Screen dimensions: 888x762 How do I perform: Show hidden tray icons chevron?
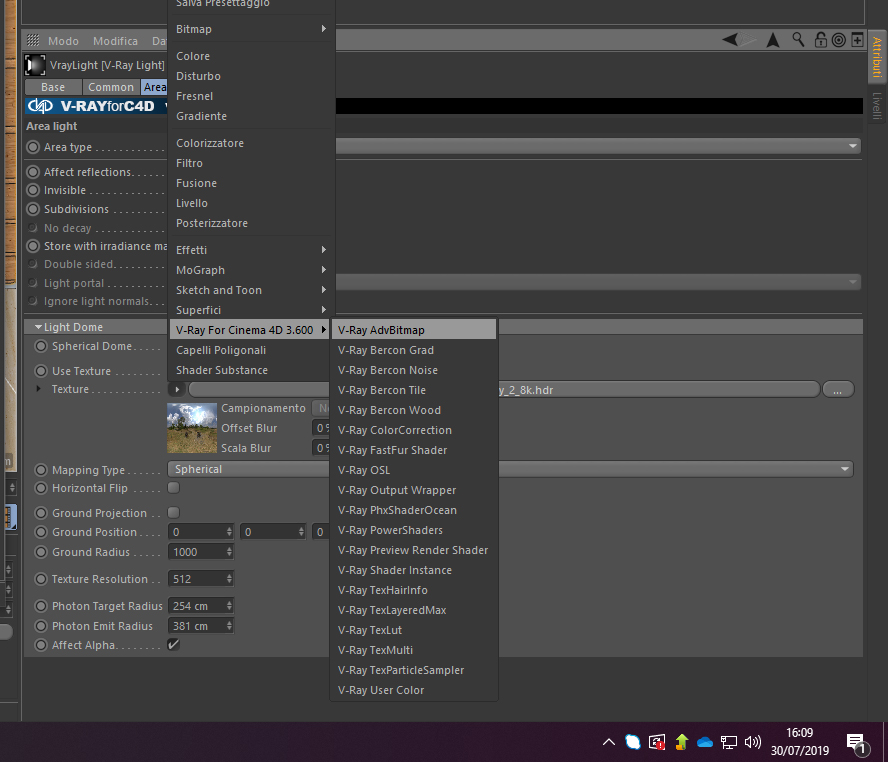tap(609, 742)
